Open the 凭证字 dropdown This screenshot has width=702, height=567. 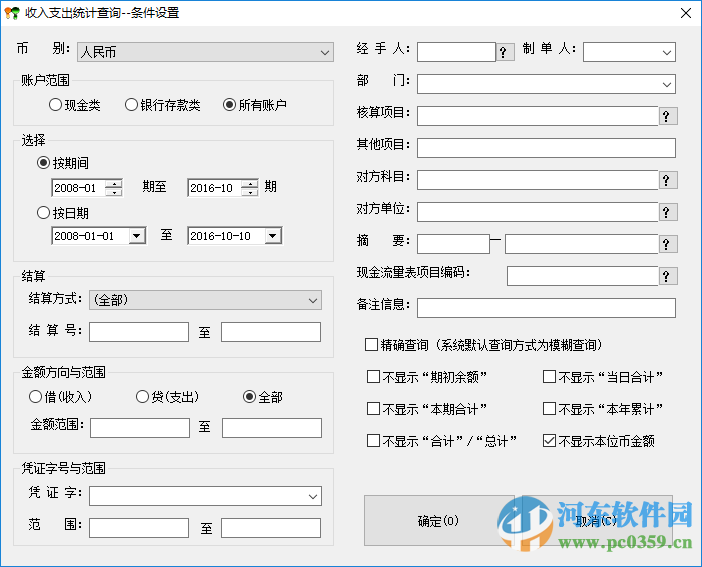click(x=205, y=496)
